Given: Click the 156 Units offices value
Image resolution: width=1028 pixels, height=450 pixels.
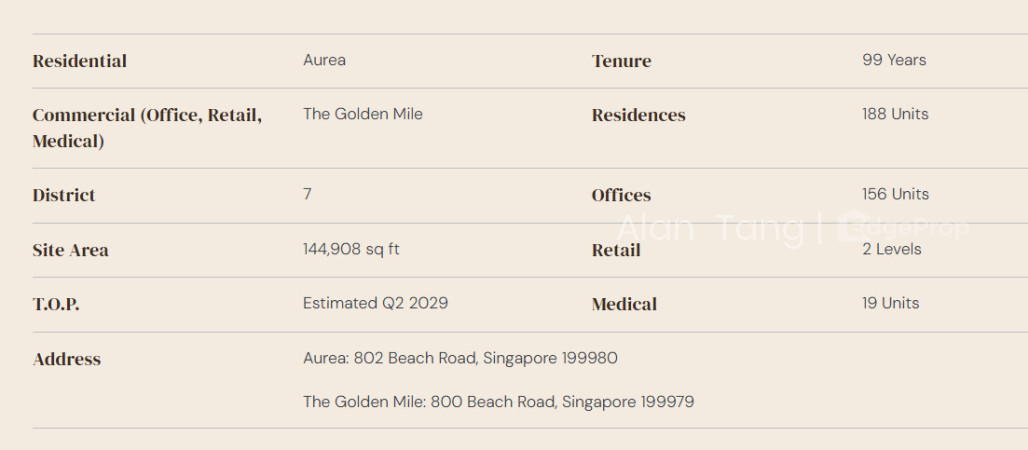Looking at the screenshot, I should (x=896, y=194).
